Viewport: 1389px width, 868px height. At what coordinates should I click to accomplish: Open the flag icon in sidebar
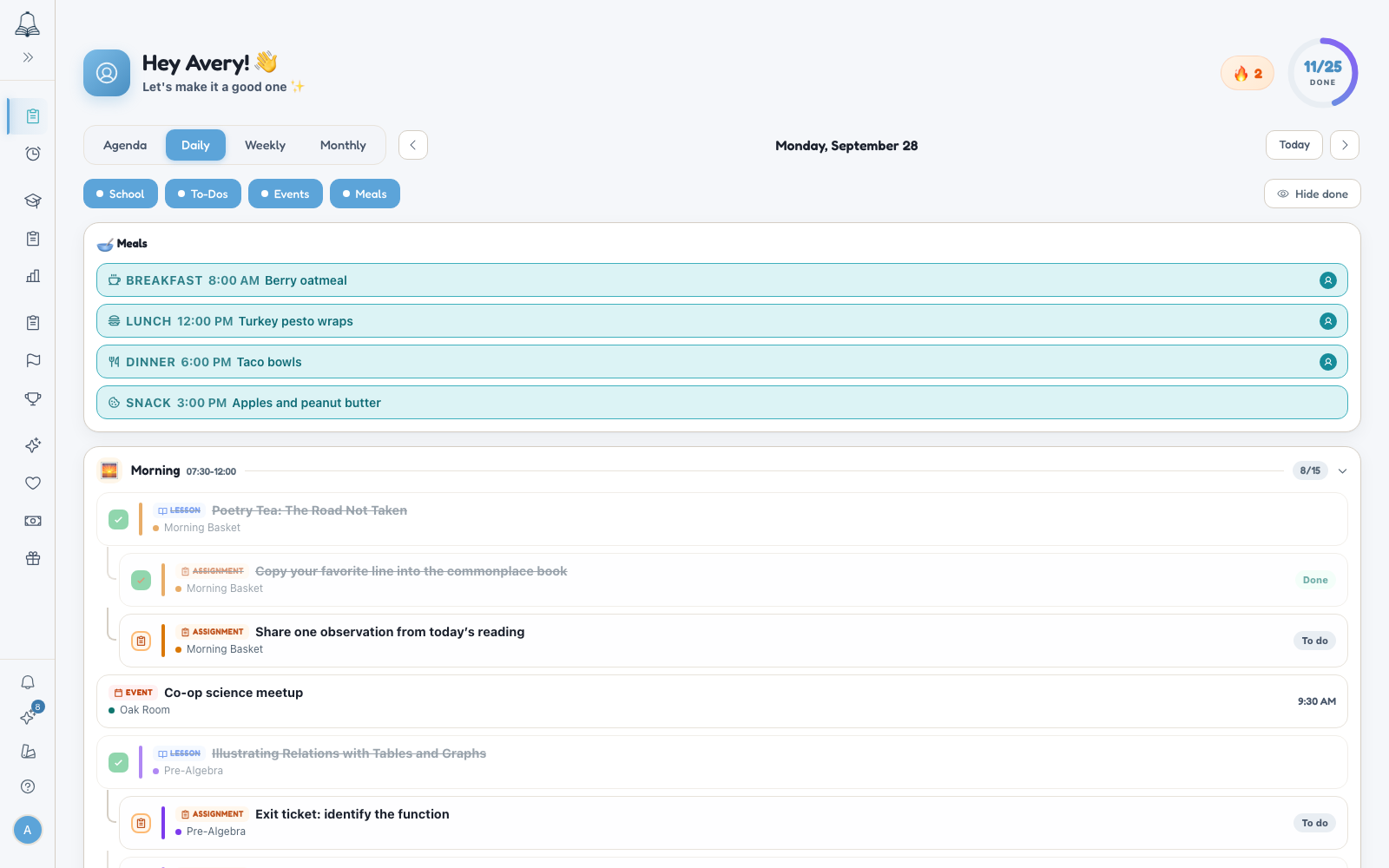(x=33, y=360)
